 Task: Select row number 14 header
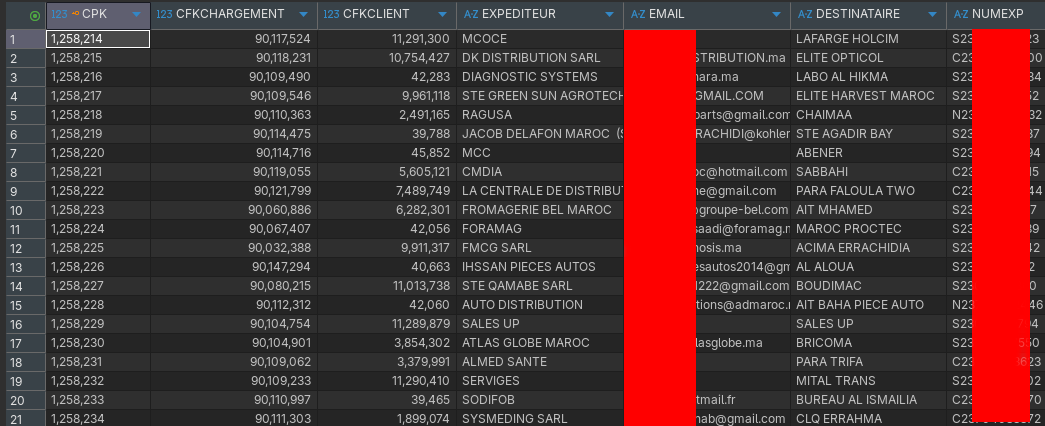pos(25,286)
